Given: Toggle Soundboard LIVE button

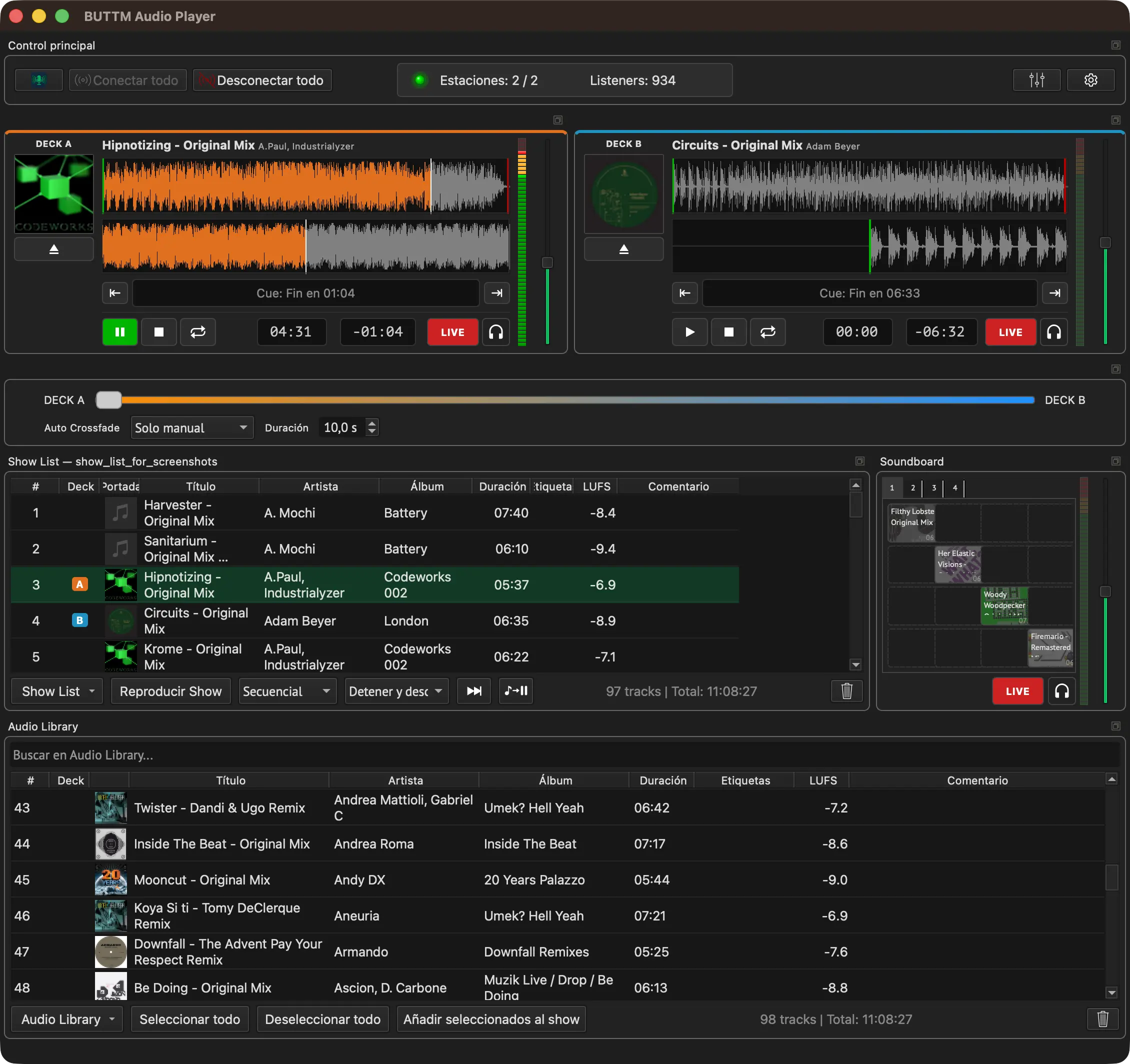Looking at the screenshot, I should pos(1017,691).
